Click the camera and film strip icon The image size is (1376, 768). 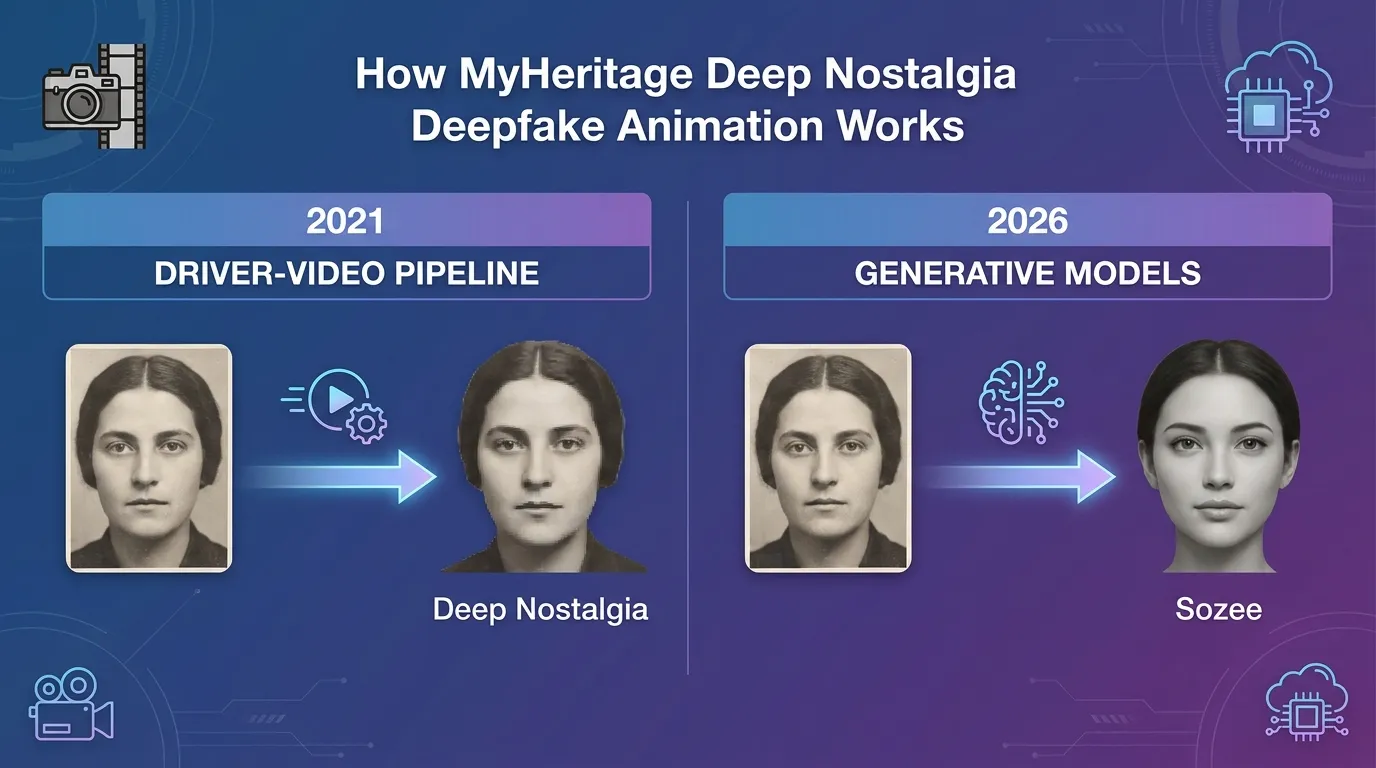point(95,95)
